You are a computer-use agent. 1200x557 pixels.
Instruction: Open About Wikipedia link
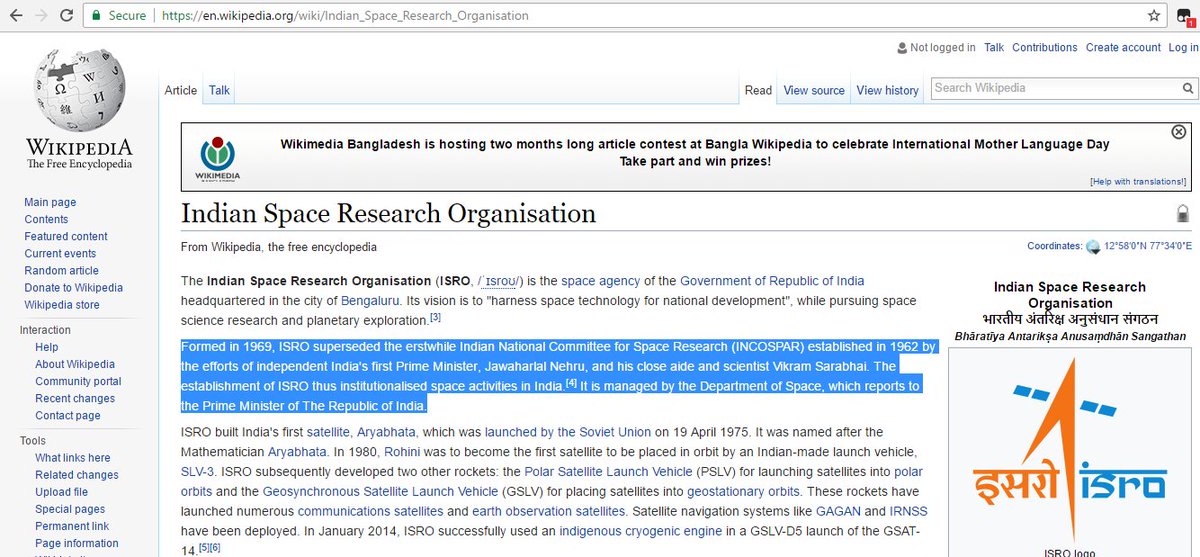tap(75, 364)
